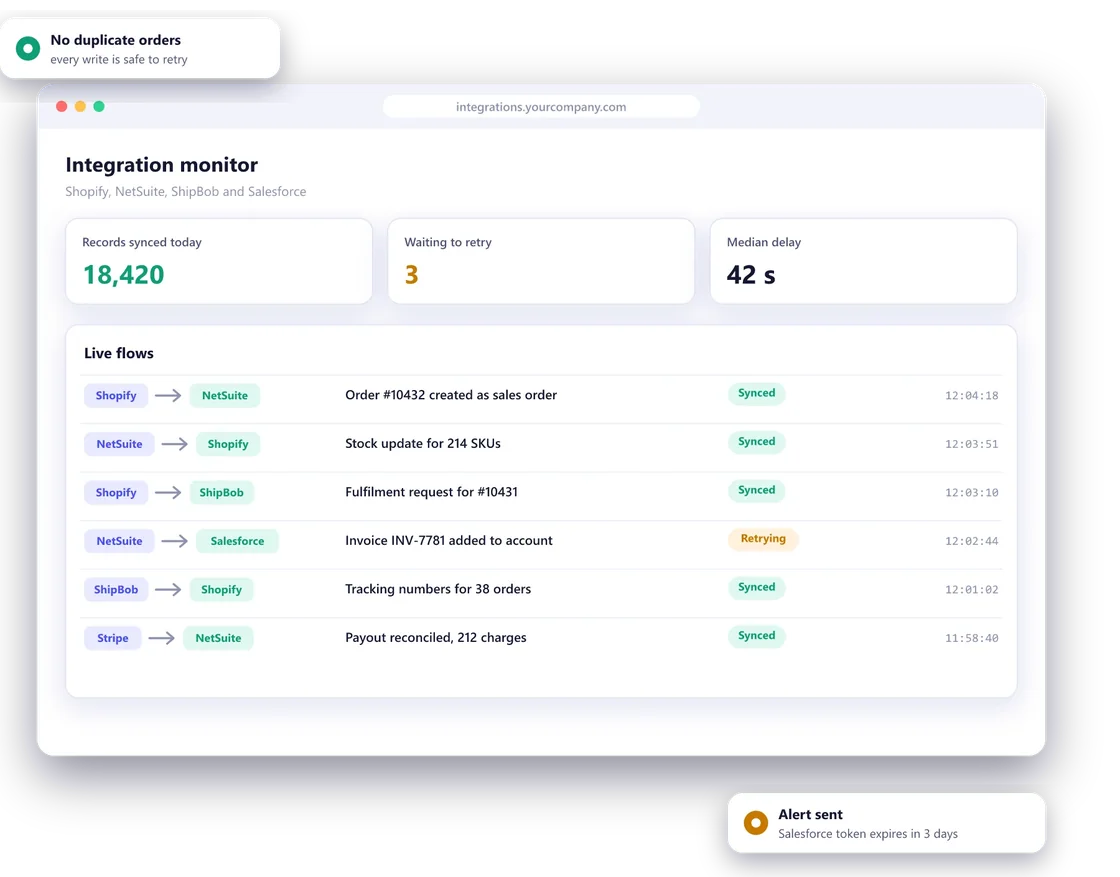Click the orange ring icon beside Alert sent
This screenshot has width=1120, height=877.
click(756, 823)
